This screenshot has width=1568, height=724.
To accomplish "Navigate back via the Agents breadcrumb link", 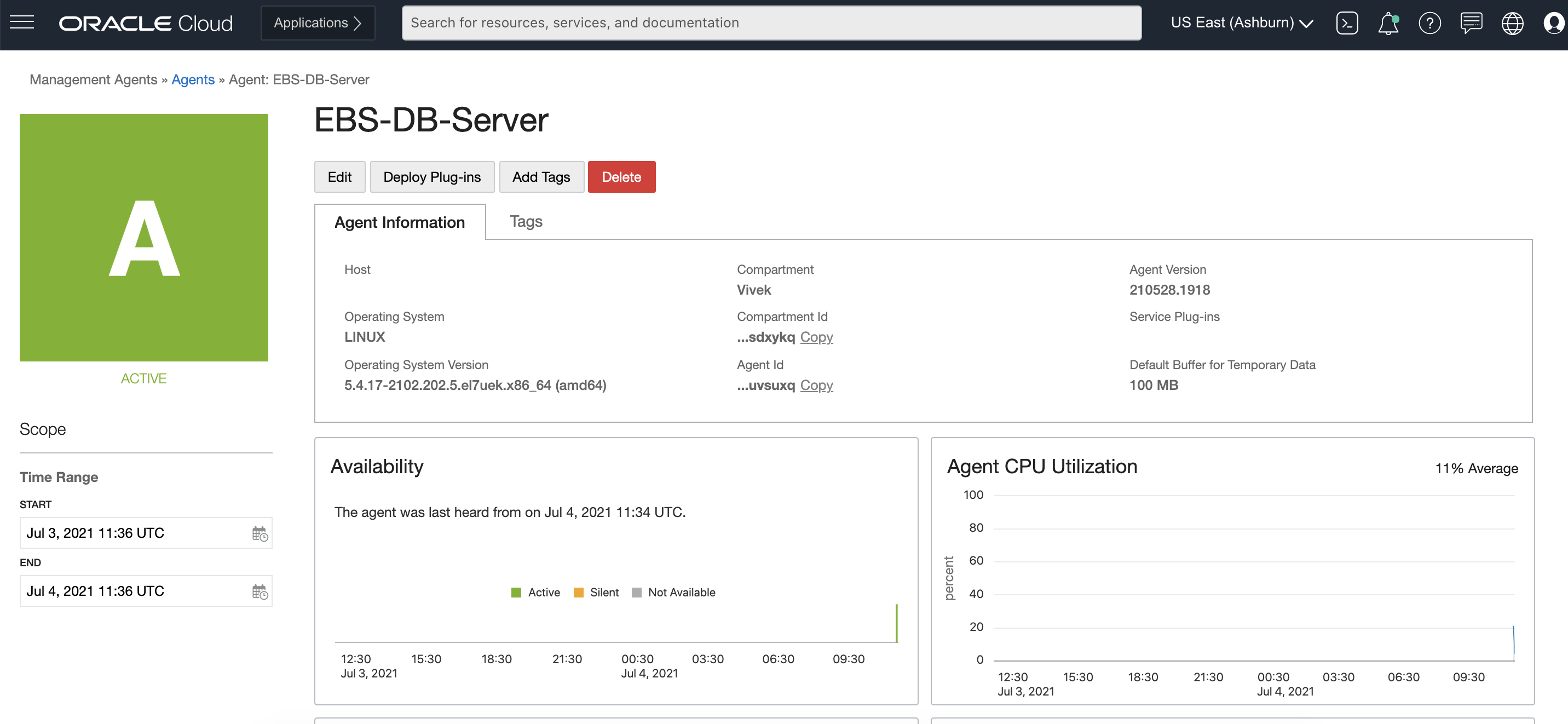I will tap(193, 79).
